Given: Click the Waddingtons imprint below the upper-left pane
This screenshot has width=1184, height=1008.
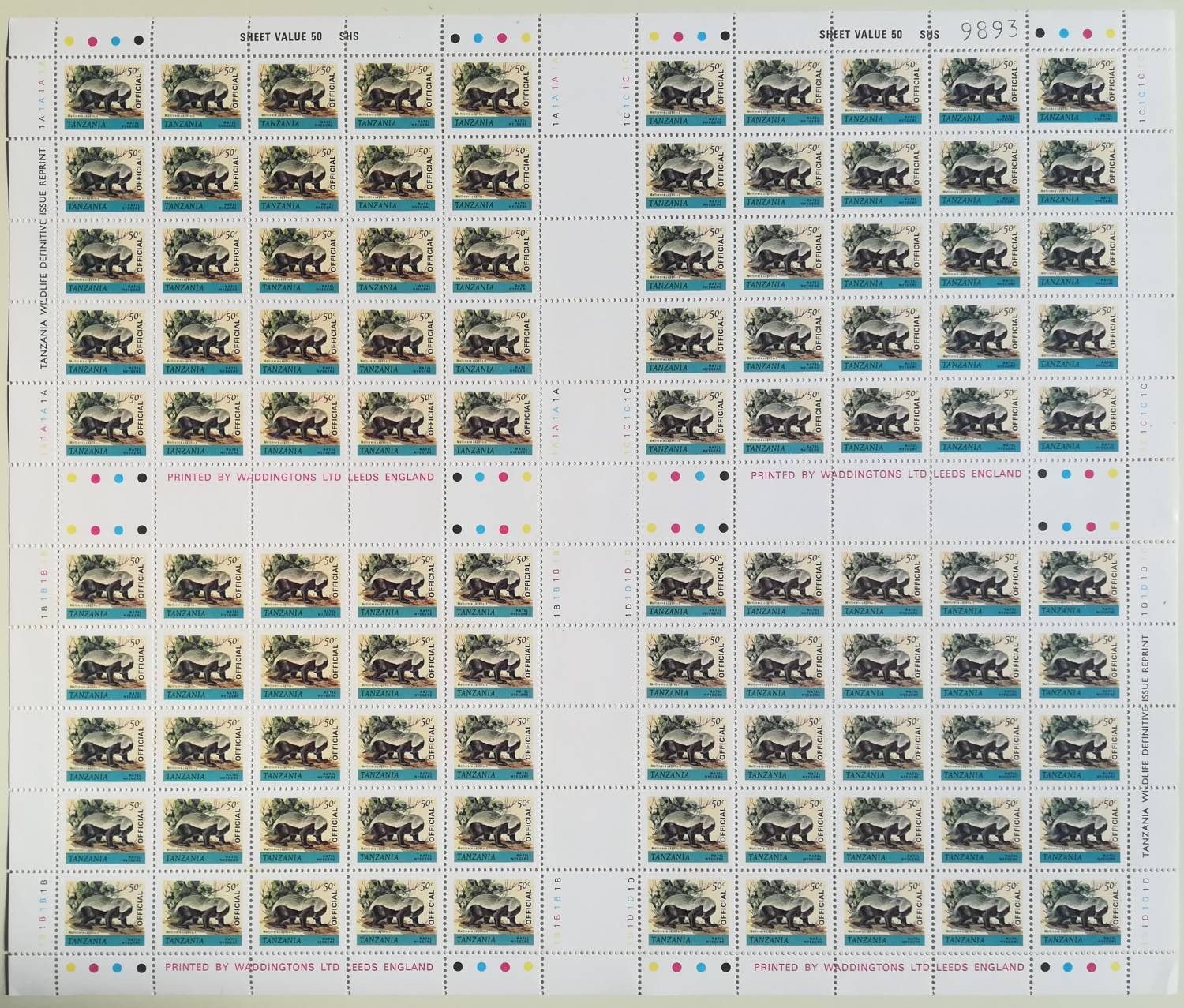Looking at the screenshot, I should pyautogui.click(x=299, y=477).
